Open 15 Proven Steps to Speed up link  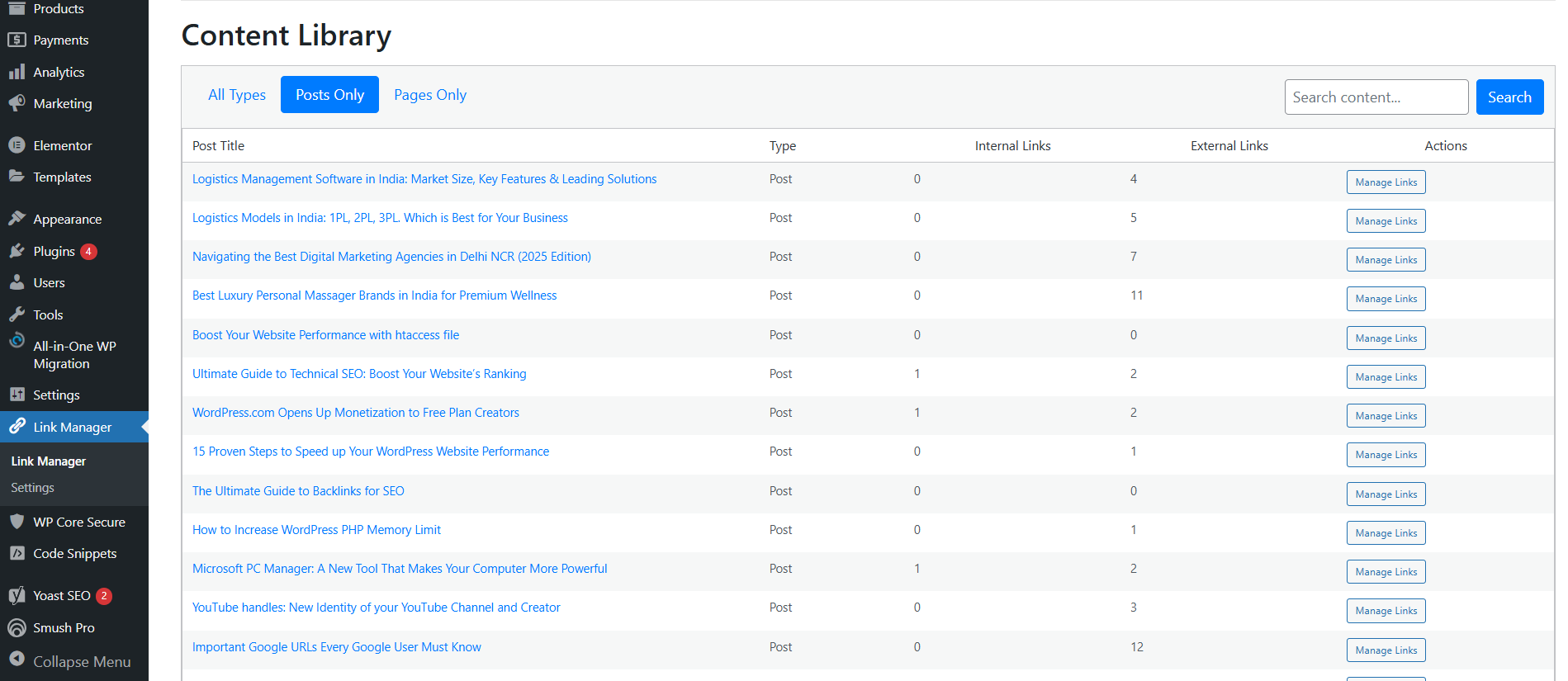(x=371, y=452)
